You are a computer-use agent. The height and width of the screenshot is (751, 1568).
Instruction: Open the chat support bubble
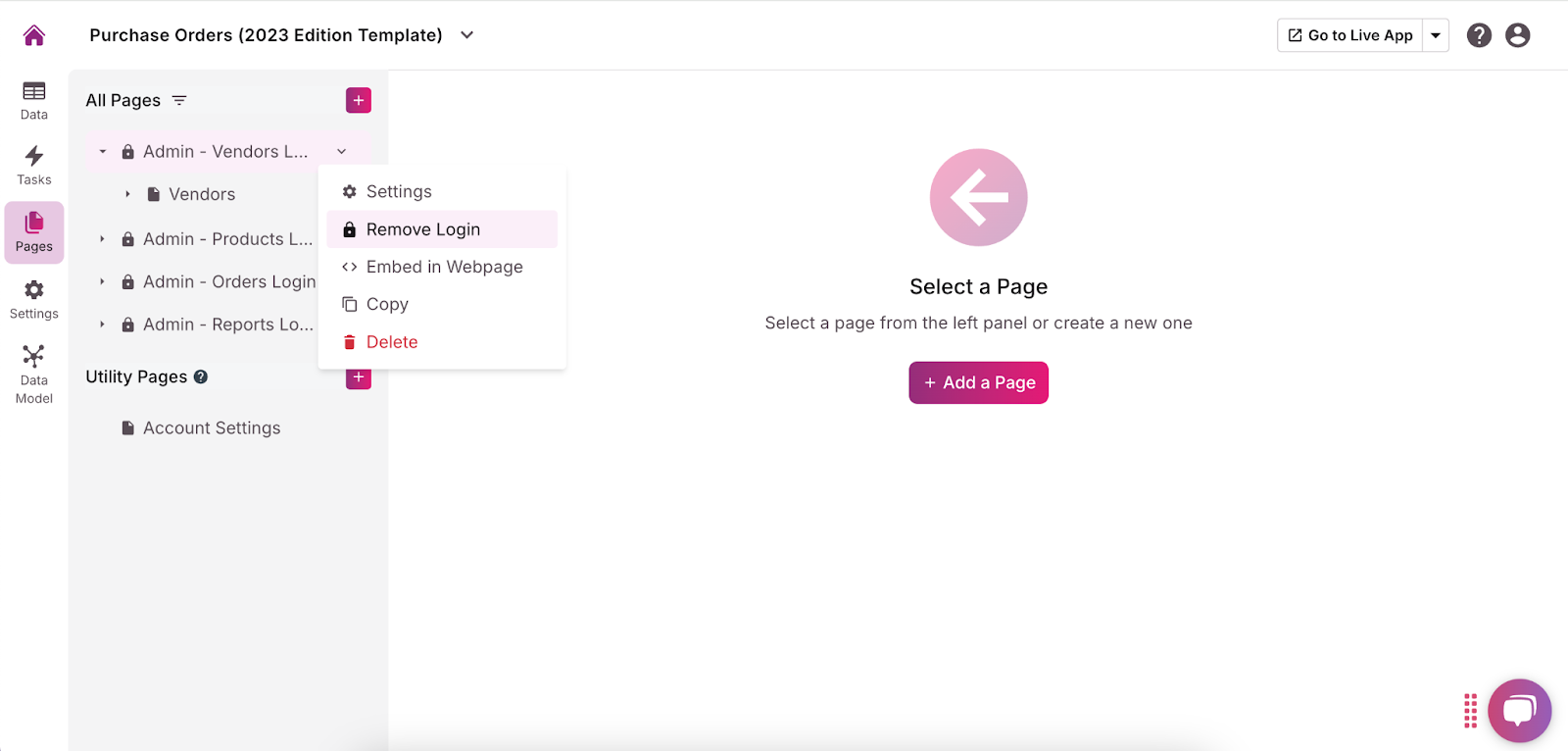click(1518, 710)
